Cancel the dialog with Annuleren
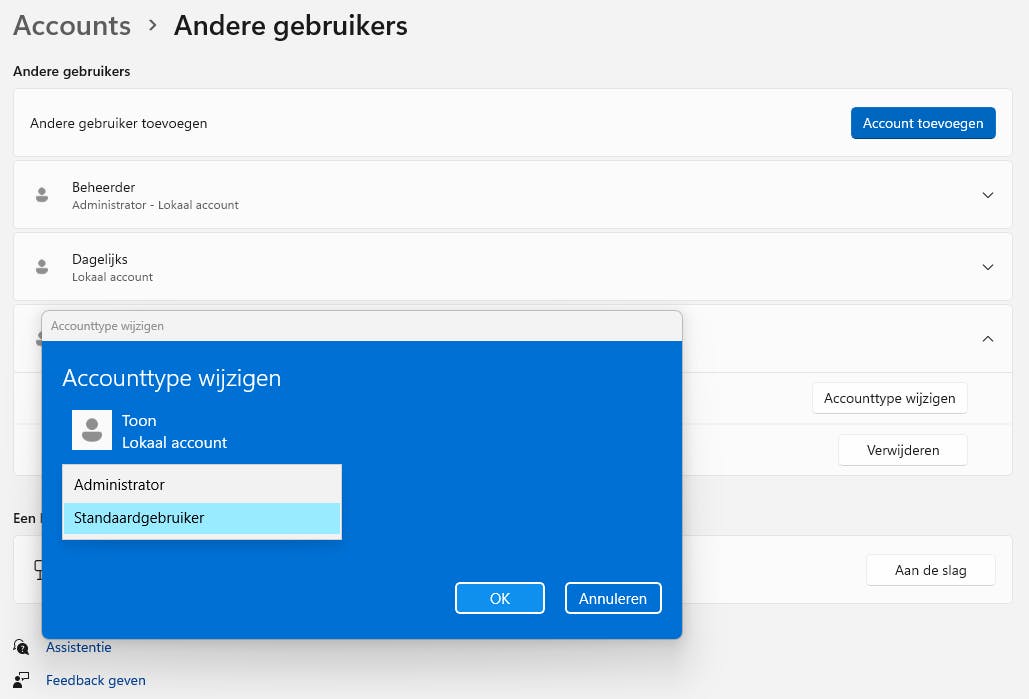This screenshot has height=699, width=1029. (613, 598)
